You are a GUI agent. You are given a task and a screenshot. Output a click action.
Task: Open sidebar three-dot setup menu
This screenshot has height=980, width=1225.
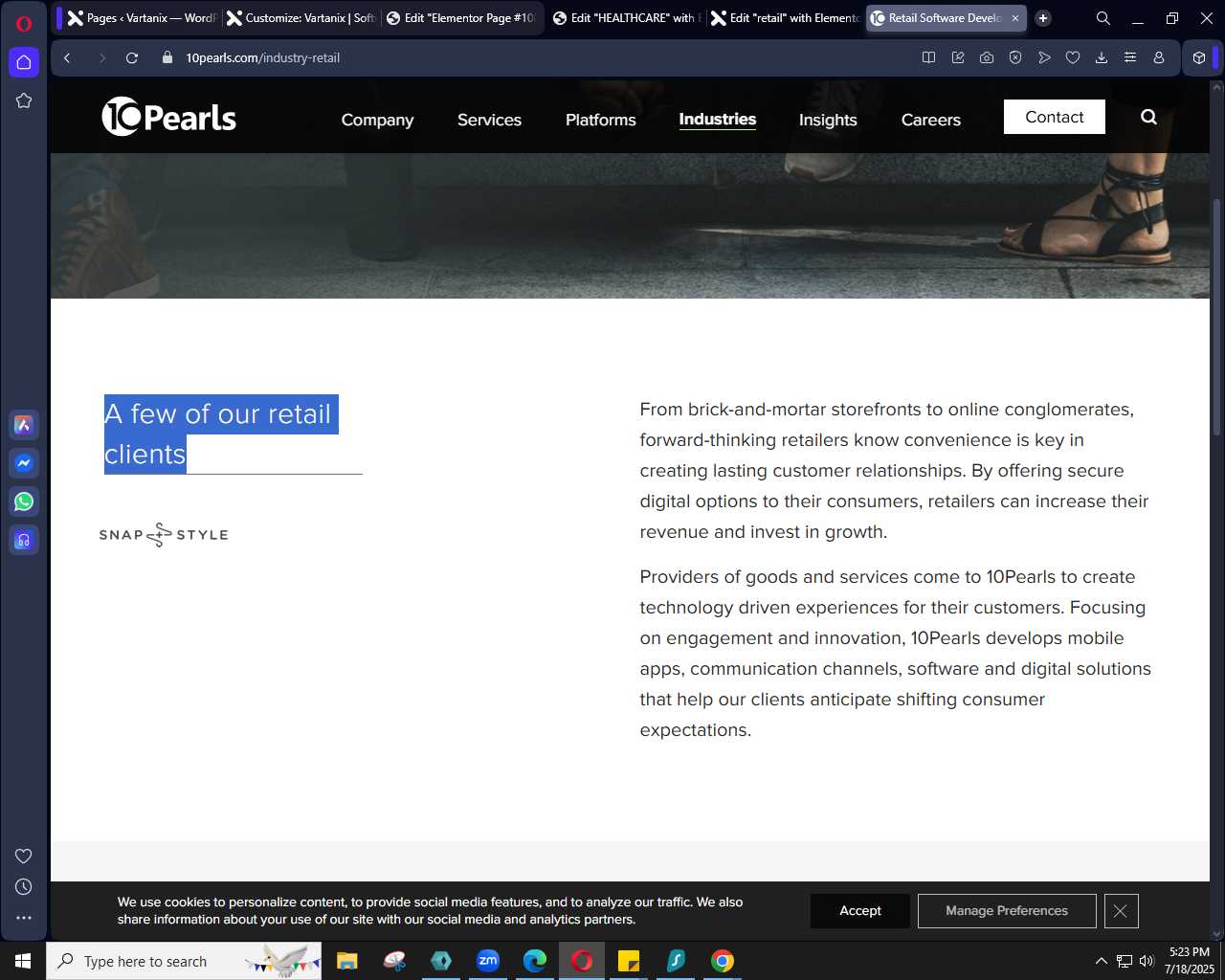[24, 918]
